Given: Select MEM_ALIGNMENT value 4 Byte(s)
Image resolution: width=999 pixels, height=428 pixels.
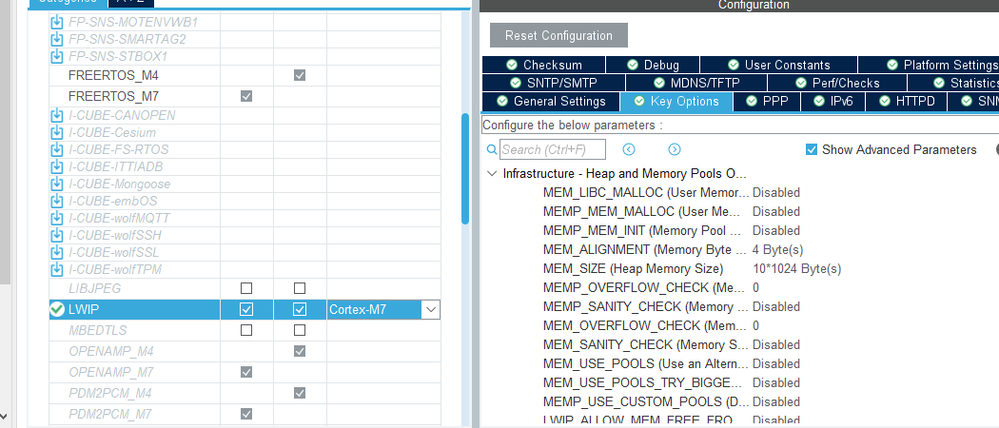Looking at the screenshot, I should (777, 250).
